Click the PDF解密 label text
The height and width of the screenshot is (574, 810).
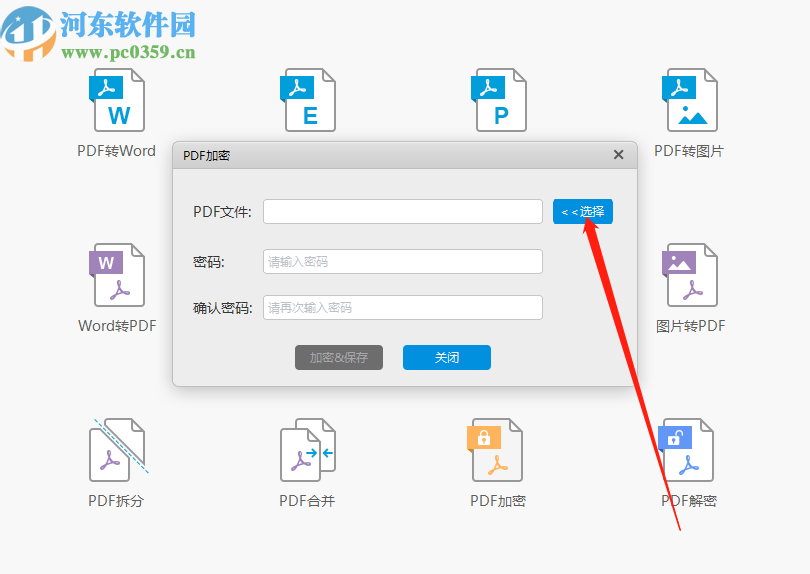(689, 501)
